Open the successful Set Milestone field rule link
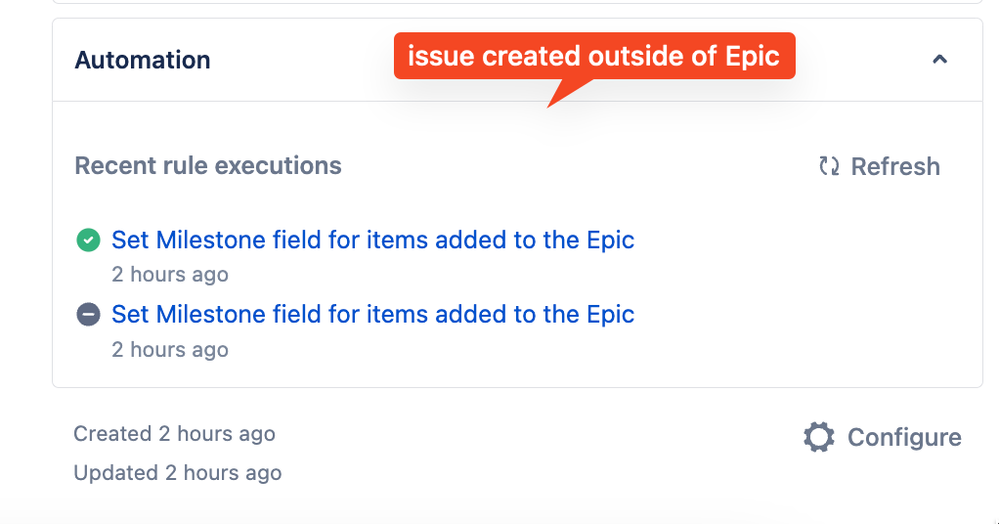Viewport: 999px width, 524px height. click(373, 240)
